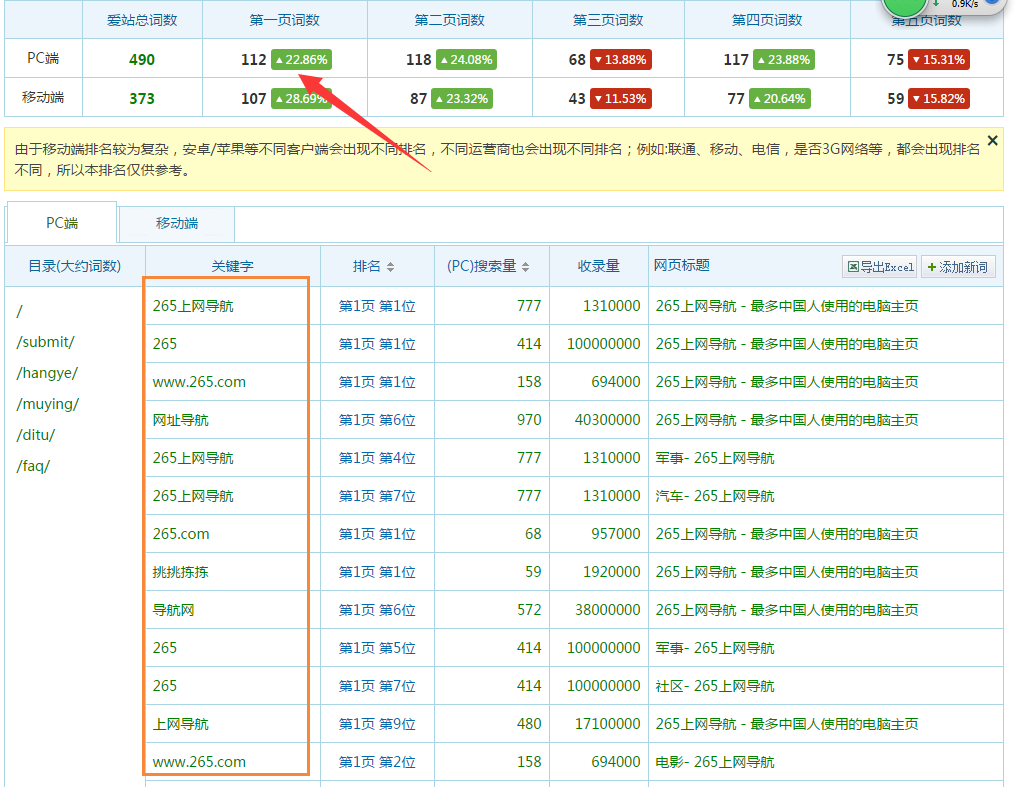Open the /hangye/ directory
1022x787 pixels.
pyautogui.click(x=47, y=373)
